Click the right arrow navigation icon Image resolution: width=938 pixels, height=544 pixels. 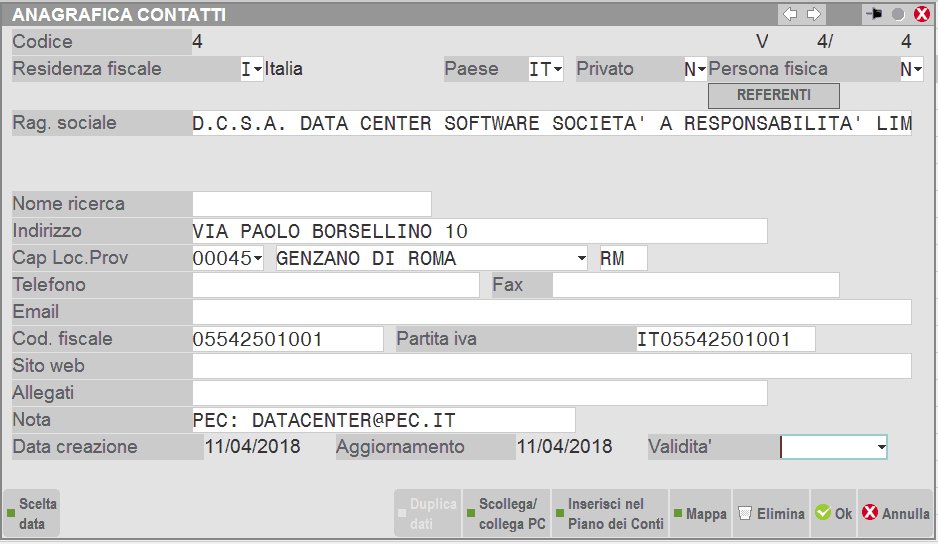(814, 14)
